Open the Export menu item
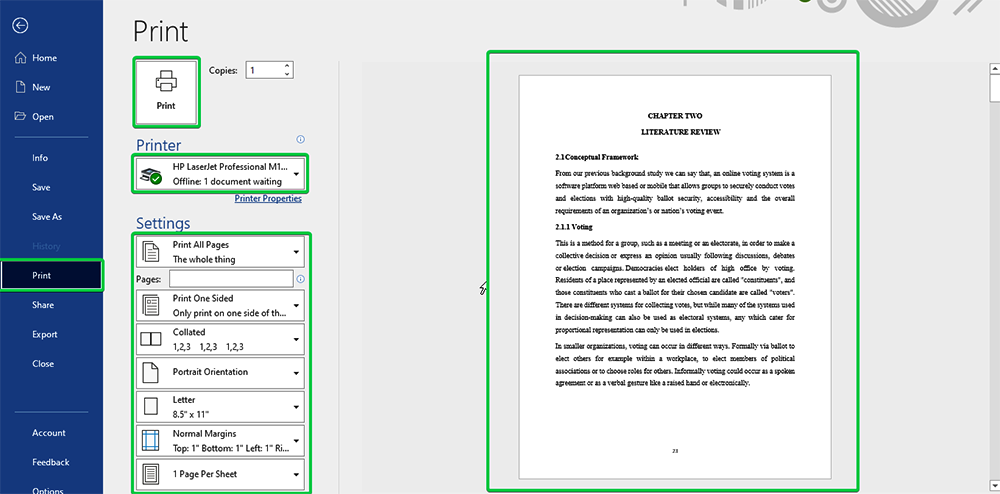Screen dimensions: 1000x494 45,334
